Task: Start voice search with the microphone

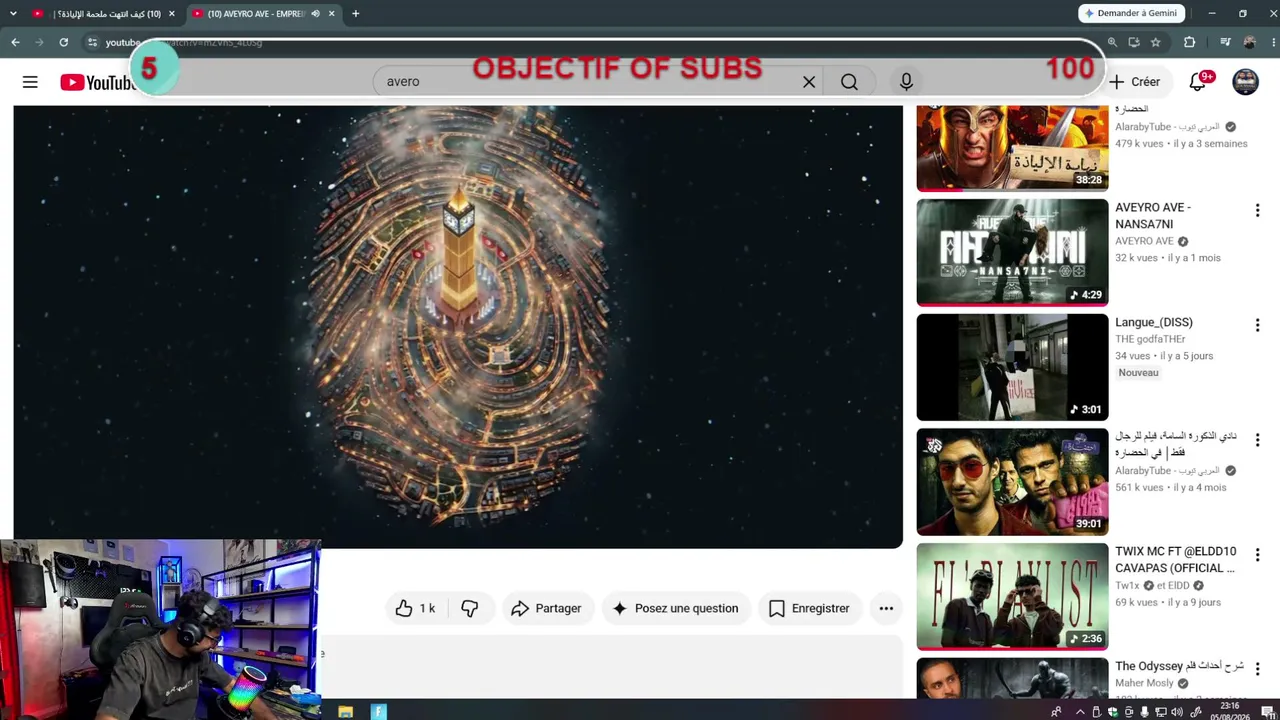Action: [x=906, y=82]
